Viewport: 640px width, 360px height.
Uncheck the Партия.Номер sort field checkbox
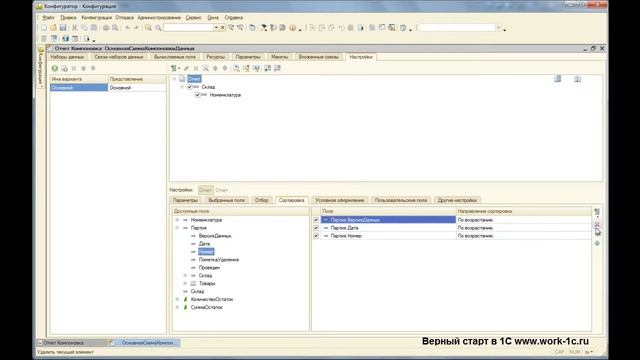click(x=316, y=236)
